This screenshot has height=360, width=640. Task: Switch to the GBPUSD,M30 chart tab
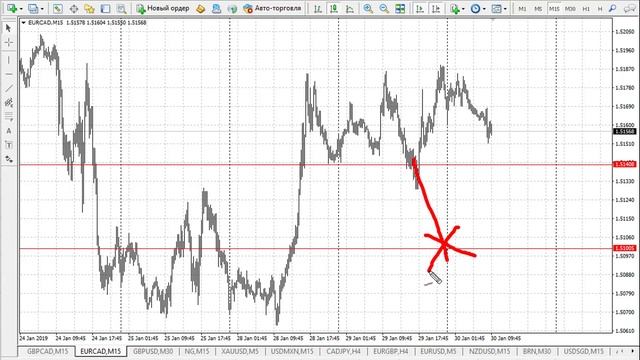click(153, 351)
